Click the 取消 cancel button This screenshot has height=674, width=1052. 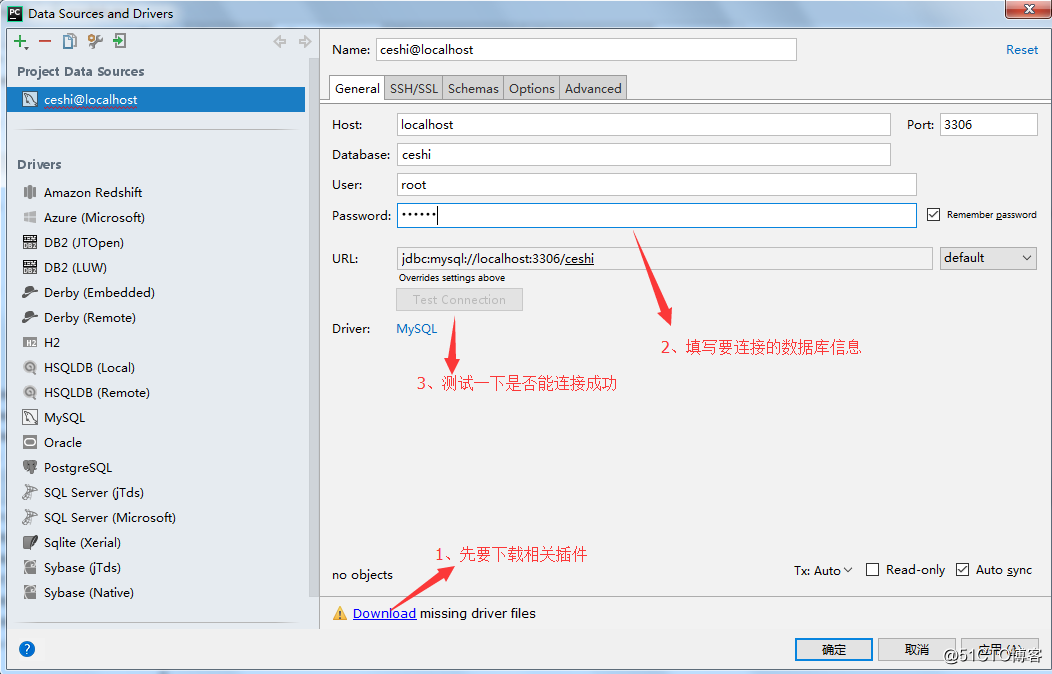coord(916,649)
